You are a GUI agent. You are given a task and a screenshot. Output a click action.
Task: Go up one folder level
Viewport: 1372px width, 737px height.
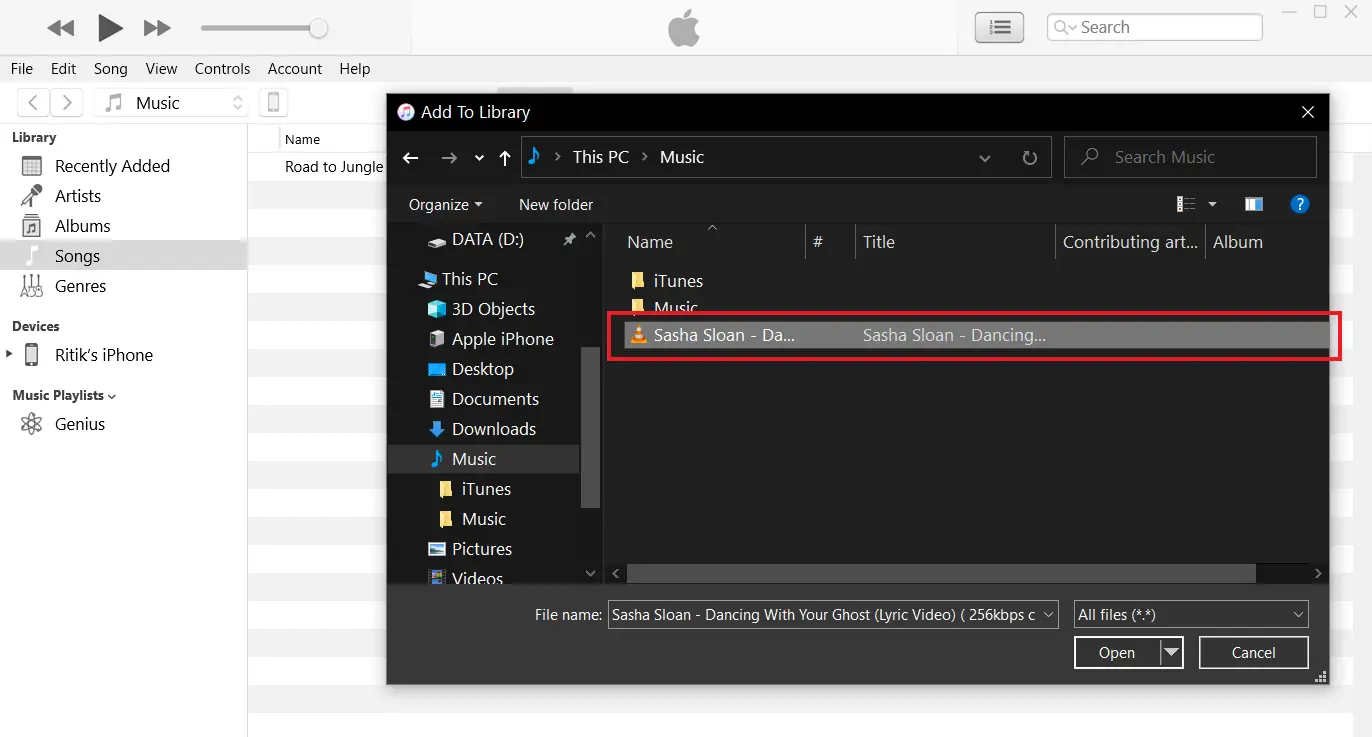505,158
